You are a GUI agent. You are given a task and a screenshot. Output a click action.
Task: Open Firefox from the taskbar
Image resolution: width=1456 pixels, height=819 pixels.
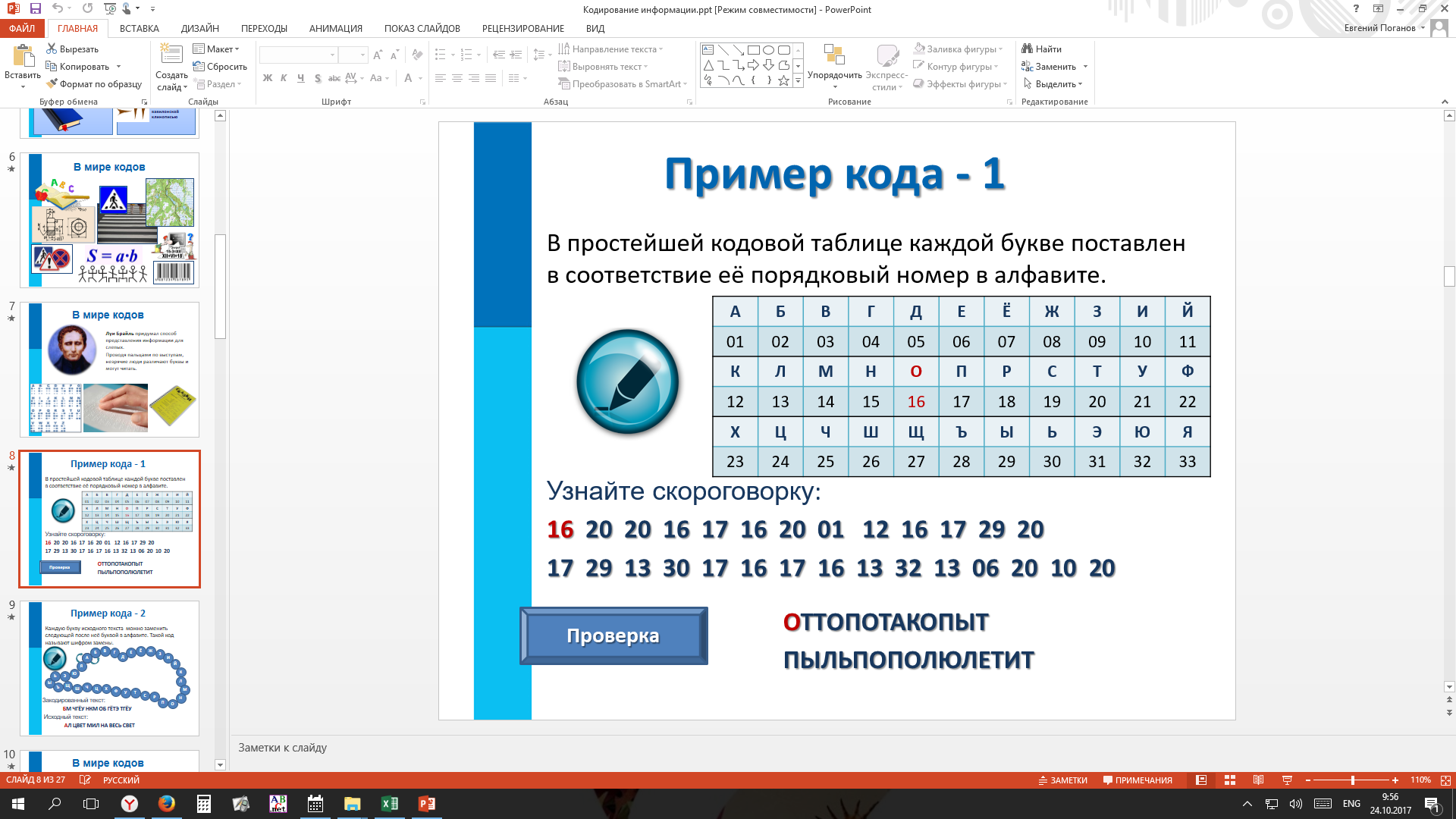tap(167, 804)
